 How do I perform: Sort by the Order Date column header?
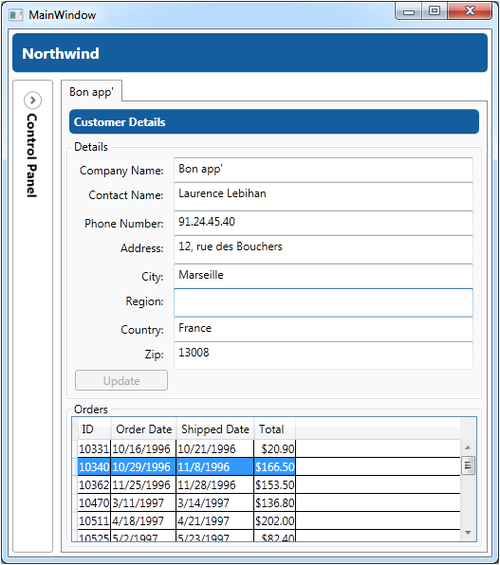point(143,429)
